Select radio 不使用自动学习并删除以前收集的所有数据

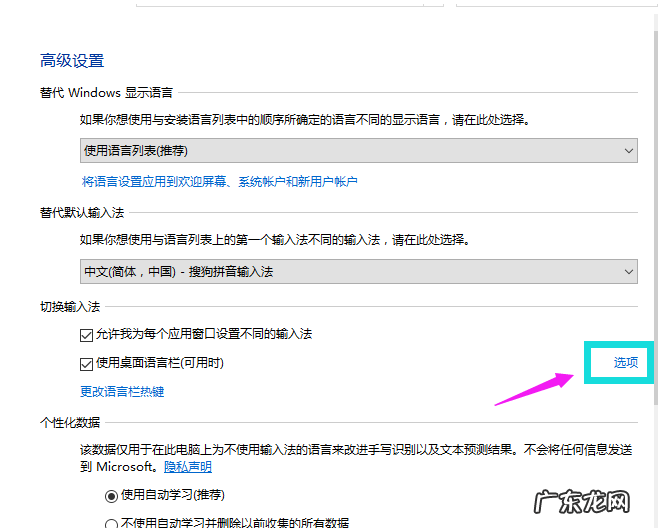click(x=111, y=524)
